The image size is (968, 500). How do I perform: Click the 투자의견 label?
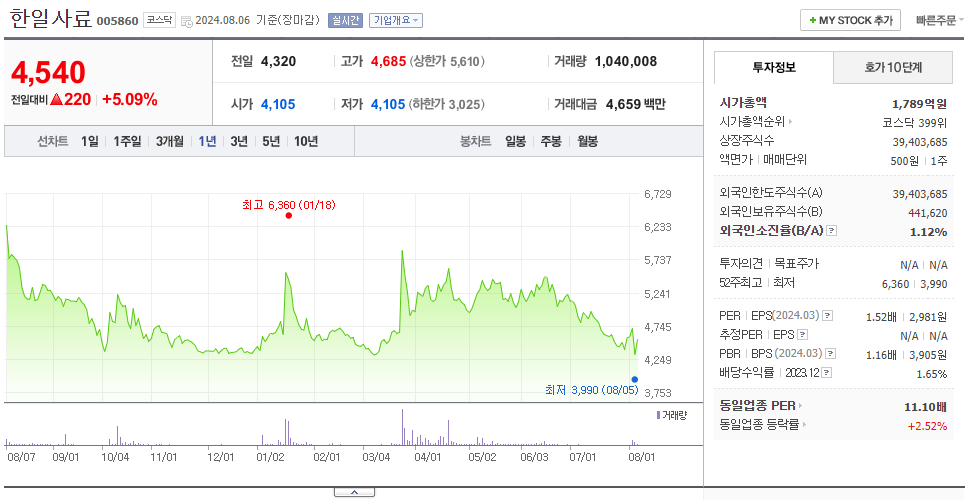pos(741,264)
